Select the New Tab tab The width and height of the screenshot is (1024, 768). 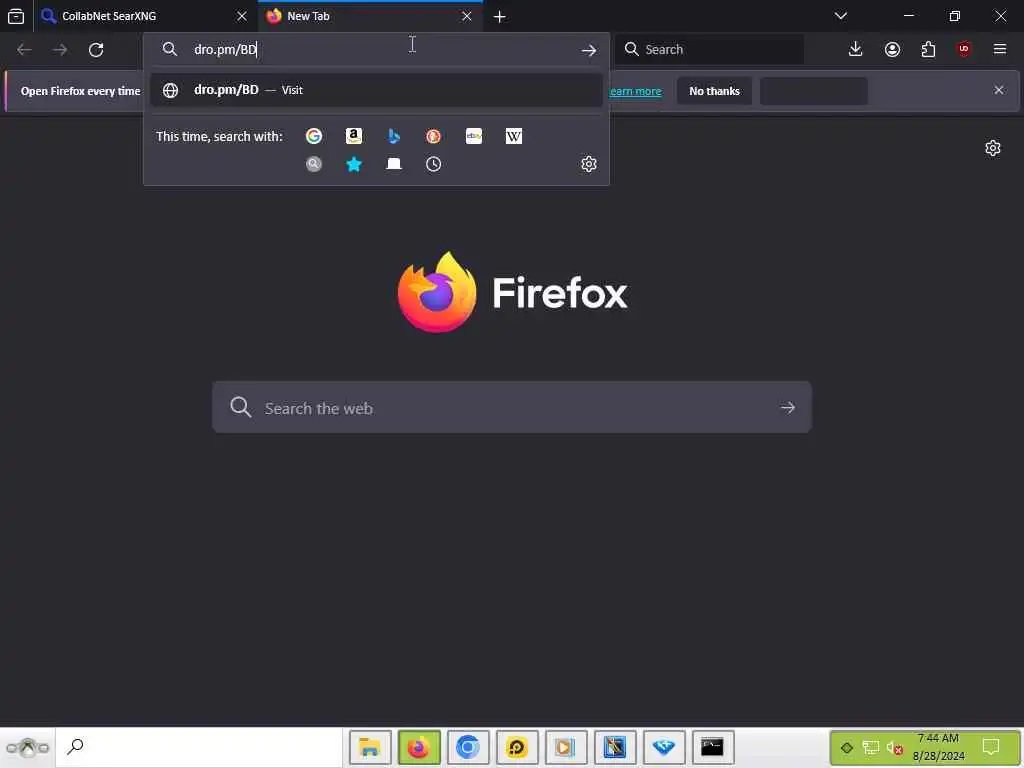(371, 16)
